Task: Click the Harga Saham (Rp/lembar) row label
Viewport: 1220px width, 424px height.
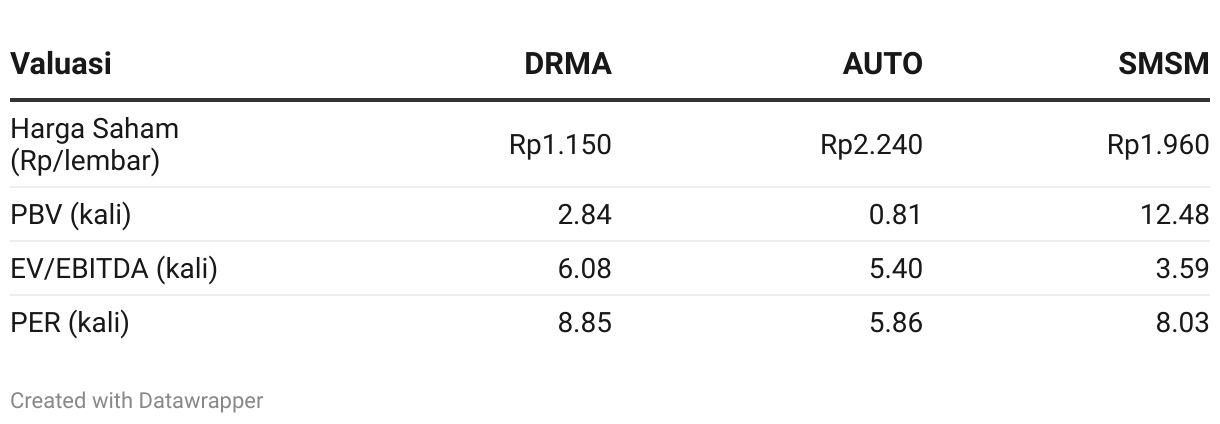Action: pyautogui.click(x=95, y=145)
